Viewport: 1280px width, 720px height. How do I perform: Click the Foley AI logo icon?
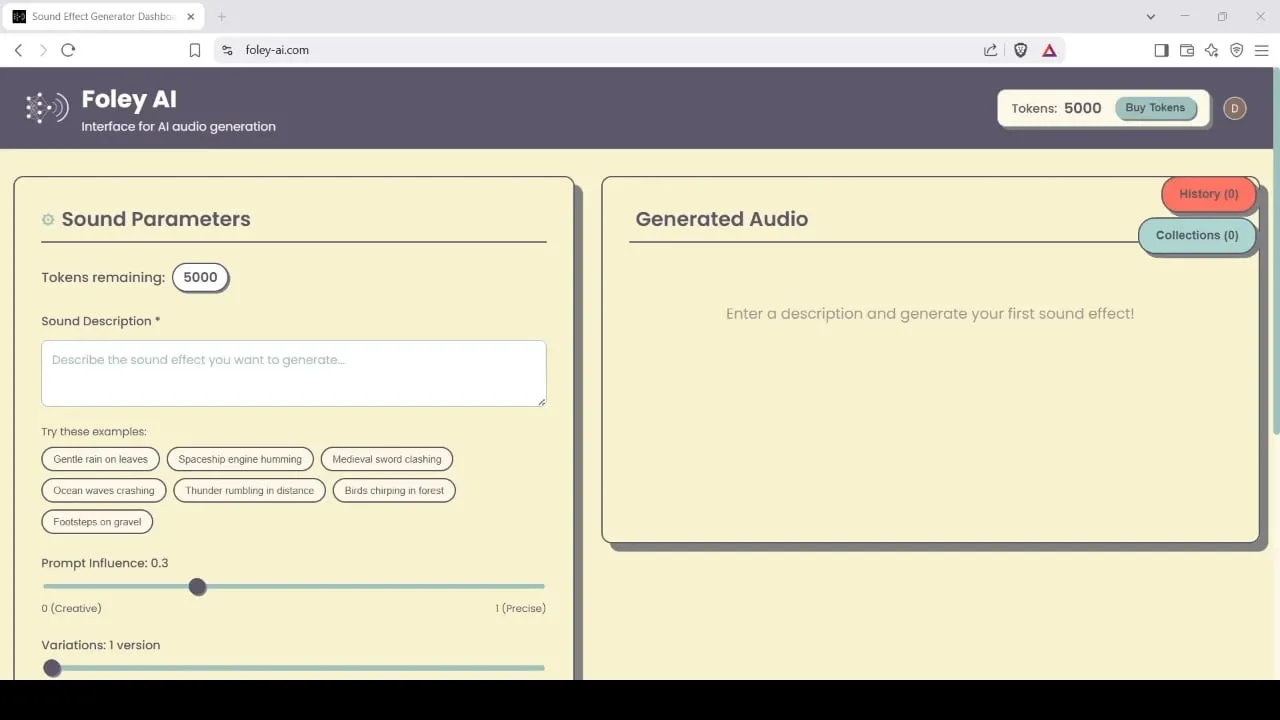pyautogui.click(x=47, y=107)
